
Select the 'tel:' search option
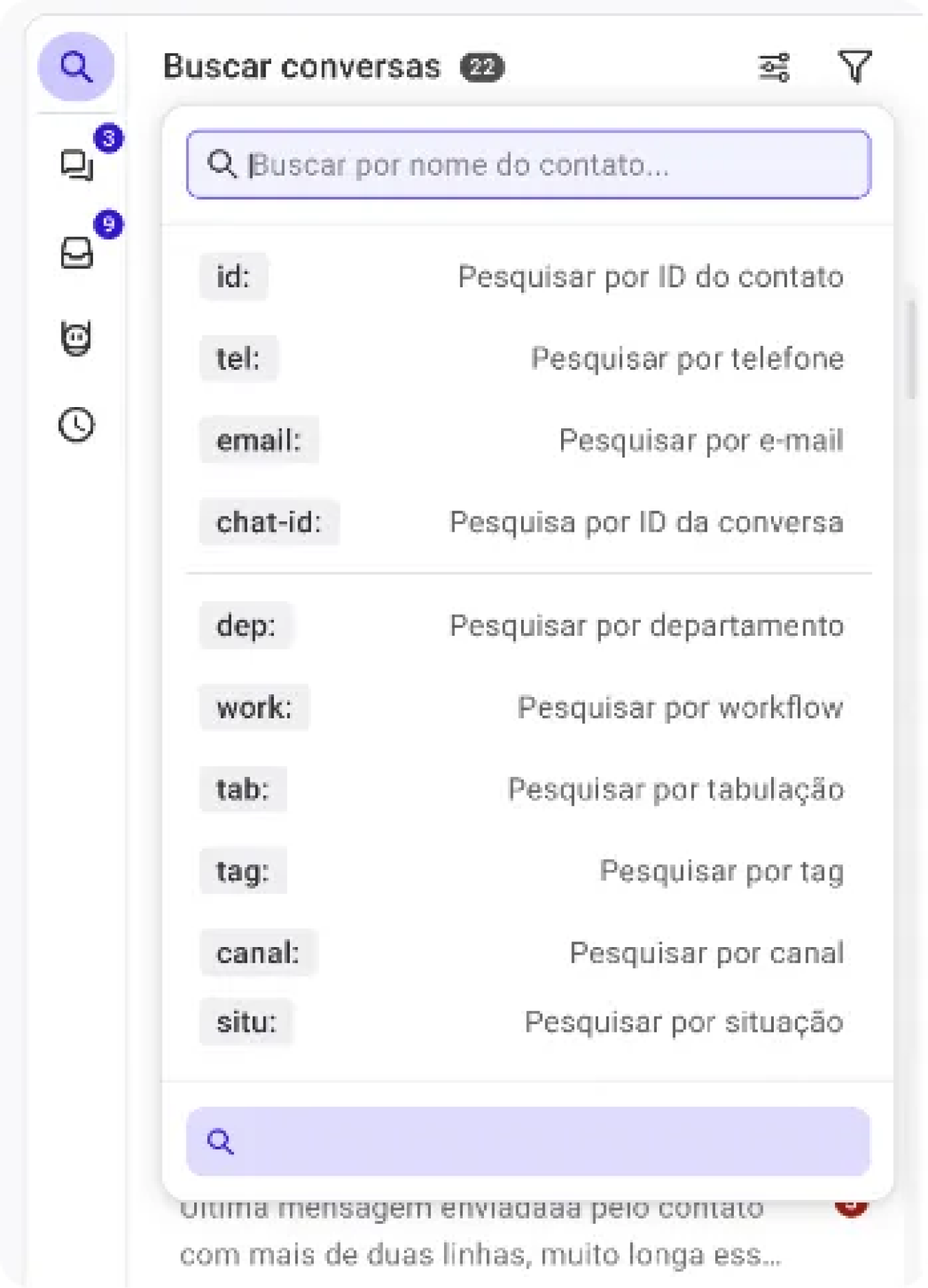tap(523, 358)
